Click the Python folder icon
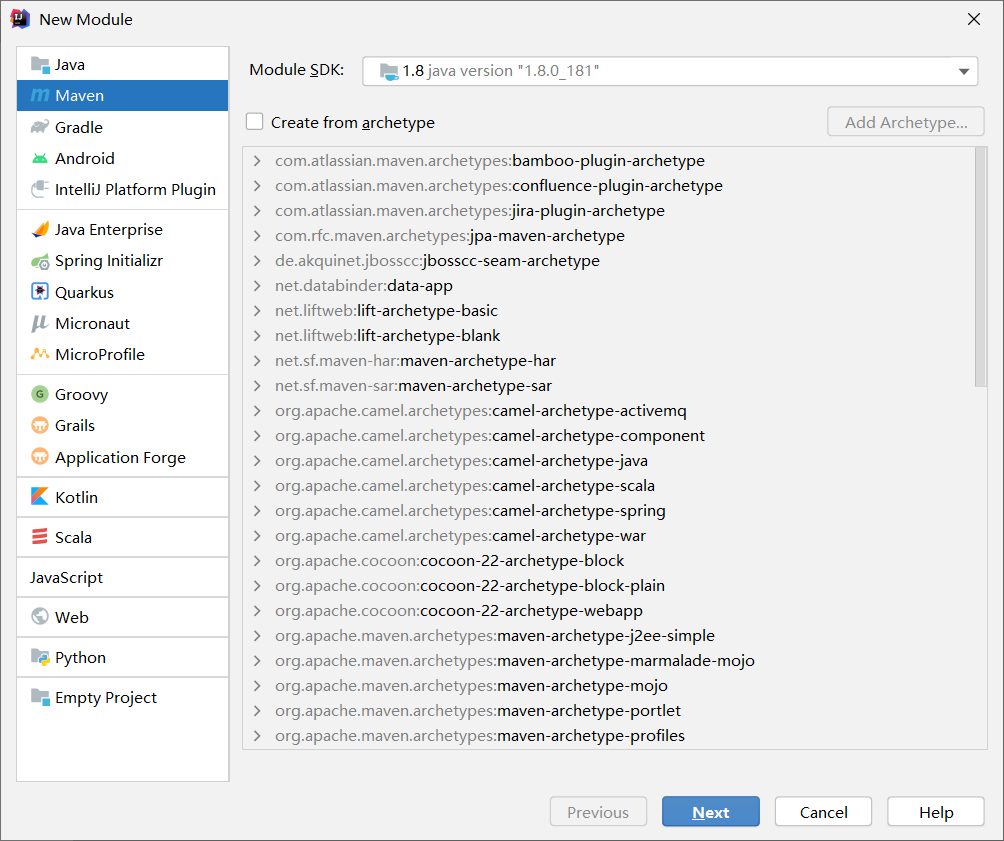 (40, 657)
